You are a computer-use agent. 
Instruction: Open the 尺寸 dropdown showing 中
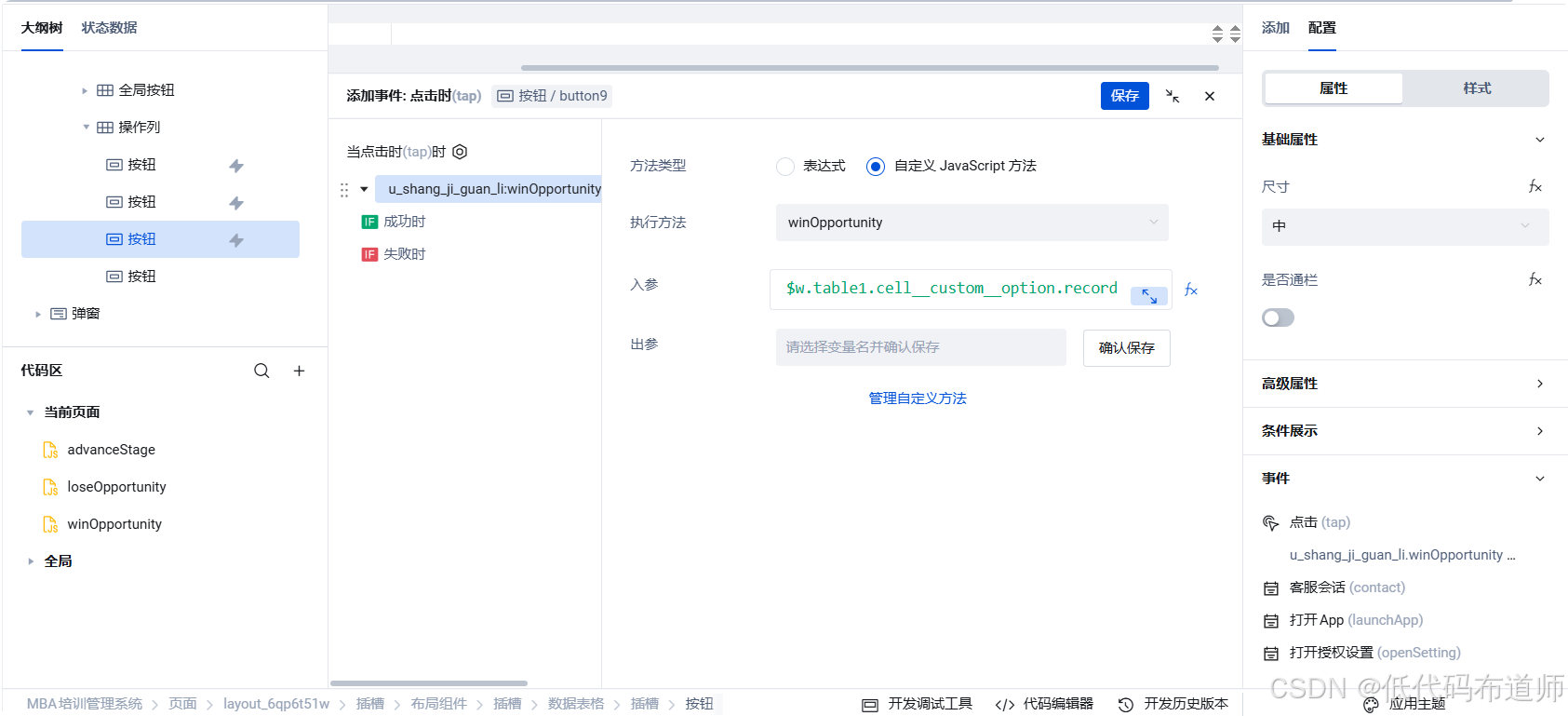click(x=1405, y=226)
